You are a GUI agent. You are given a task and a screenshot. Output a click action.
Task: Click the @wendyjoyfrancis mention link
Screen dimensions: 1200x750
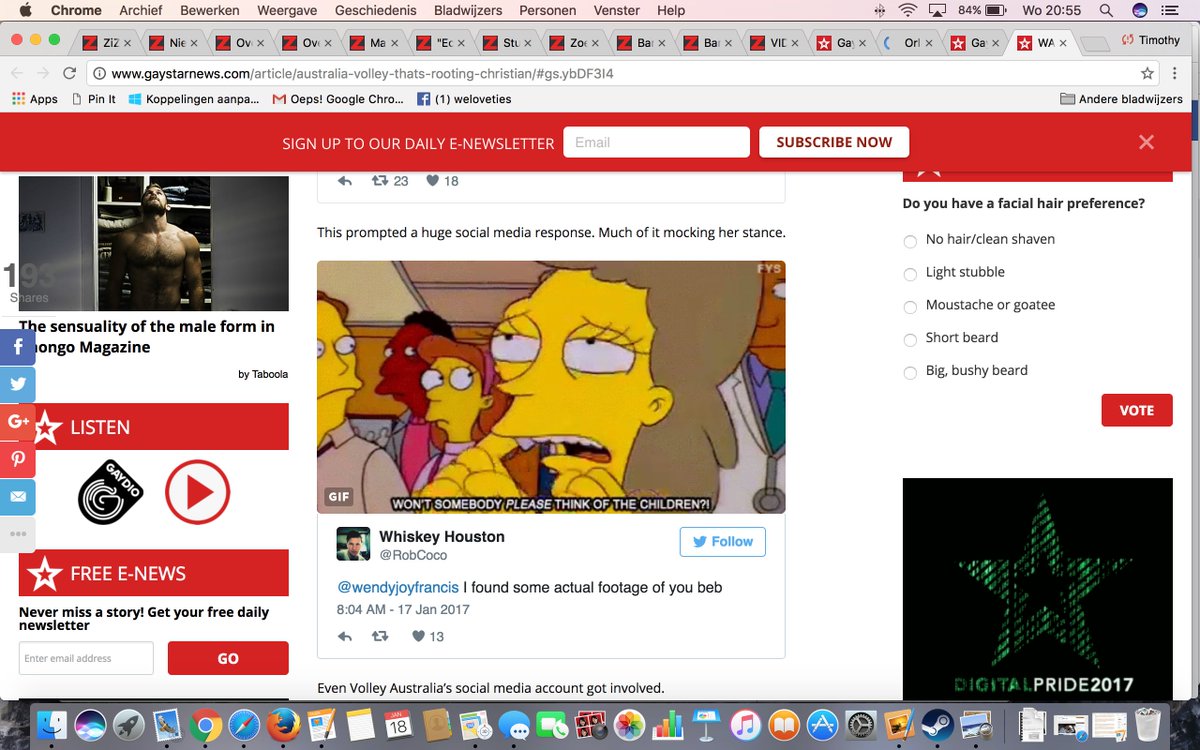(397, 587)
